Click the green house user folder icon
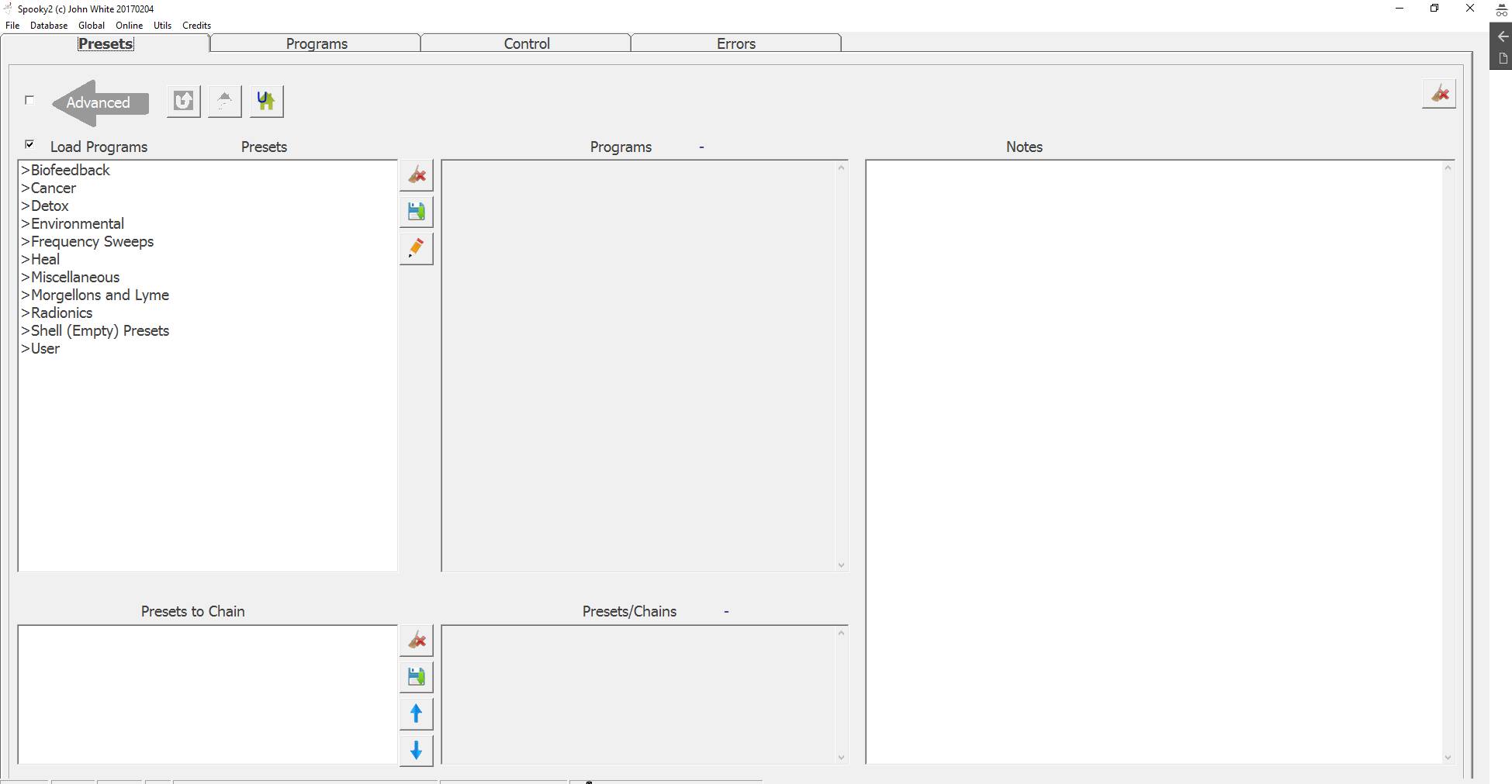Viewport: 1512px width, 784px height. point(265,101)
